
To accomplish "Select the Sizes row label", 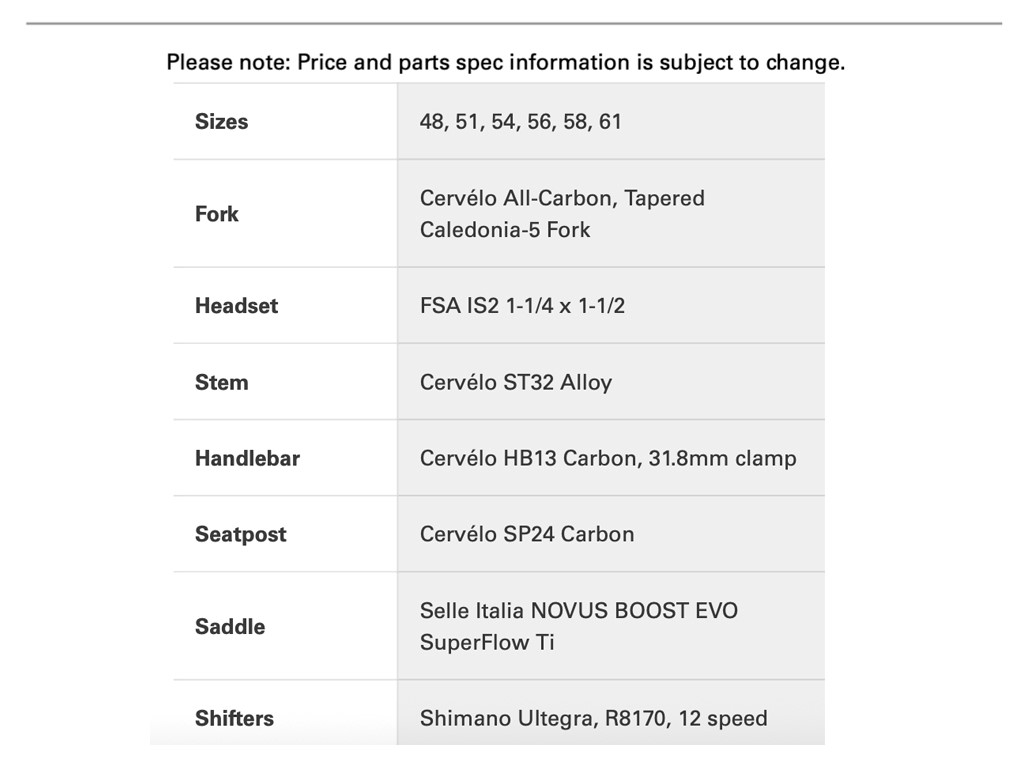I will (x=221, y=122).
